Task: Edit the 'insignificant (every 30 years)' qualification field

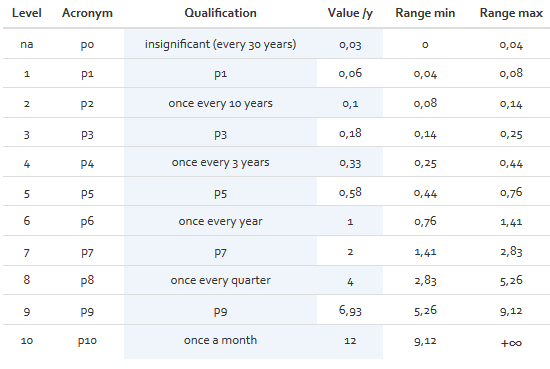Action: (220, 44)
